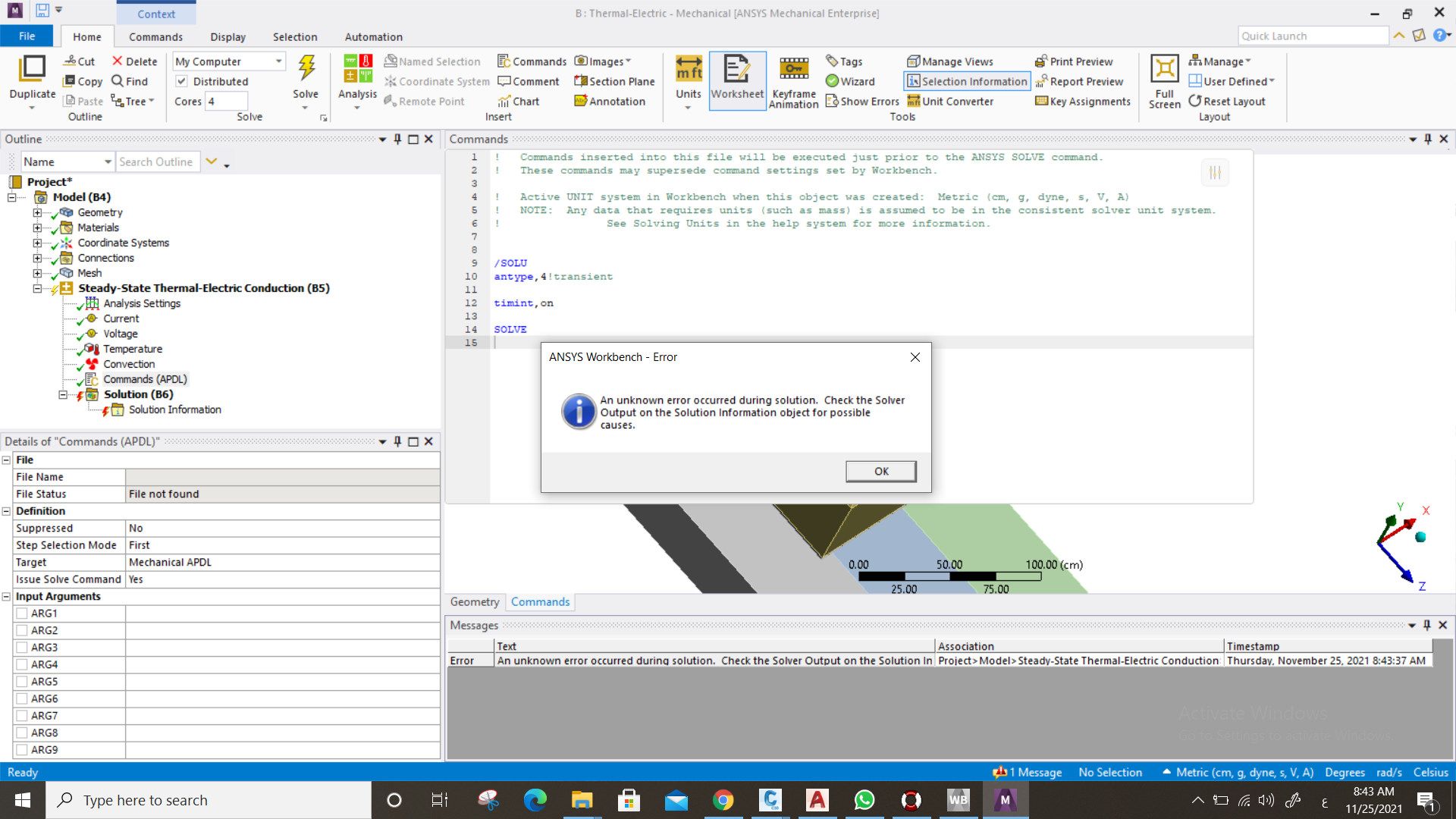
Task: Click the Search Outline field
Action: click(x=157, y=162)
